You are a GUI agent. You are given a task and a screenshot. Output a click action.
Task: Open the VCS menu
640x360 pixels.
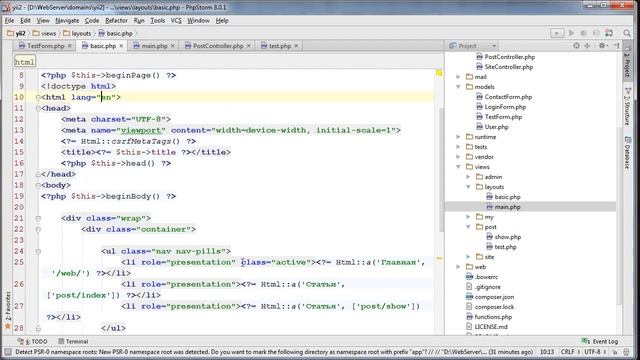tap(176, 20)
